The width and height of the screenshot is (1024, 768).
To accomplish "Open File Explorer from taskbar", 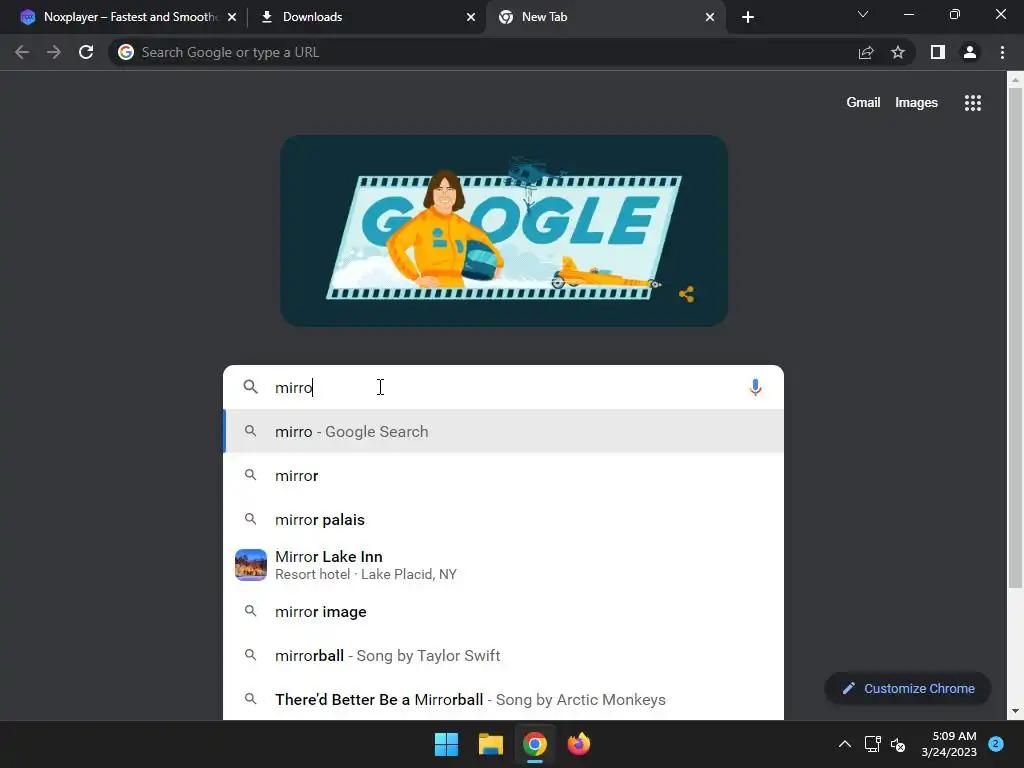I will coord(490,744).
